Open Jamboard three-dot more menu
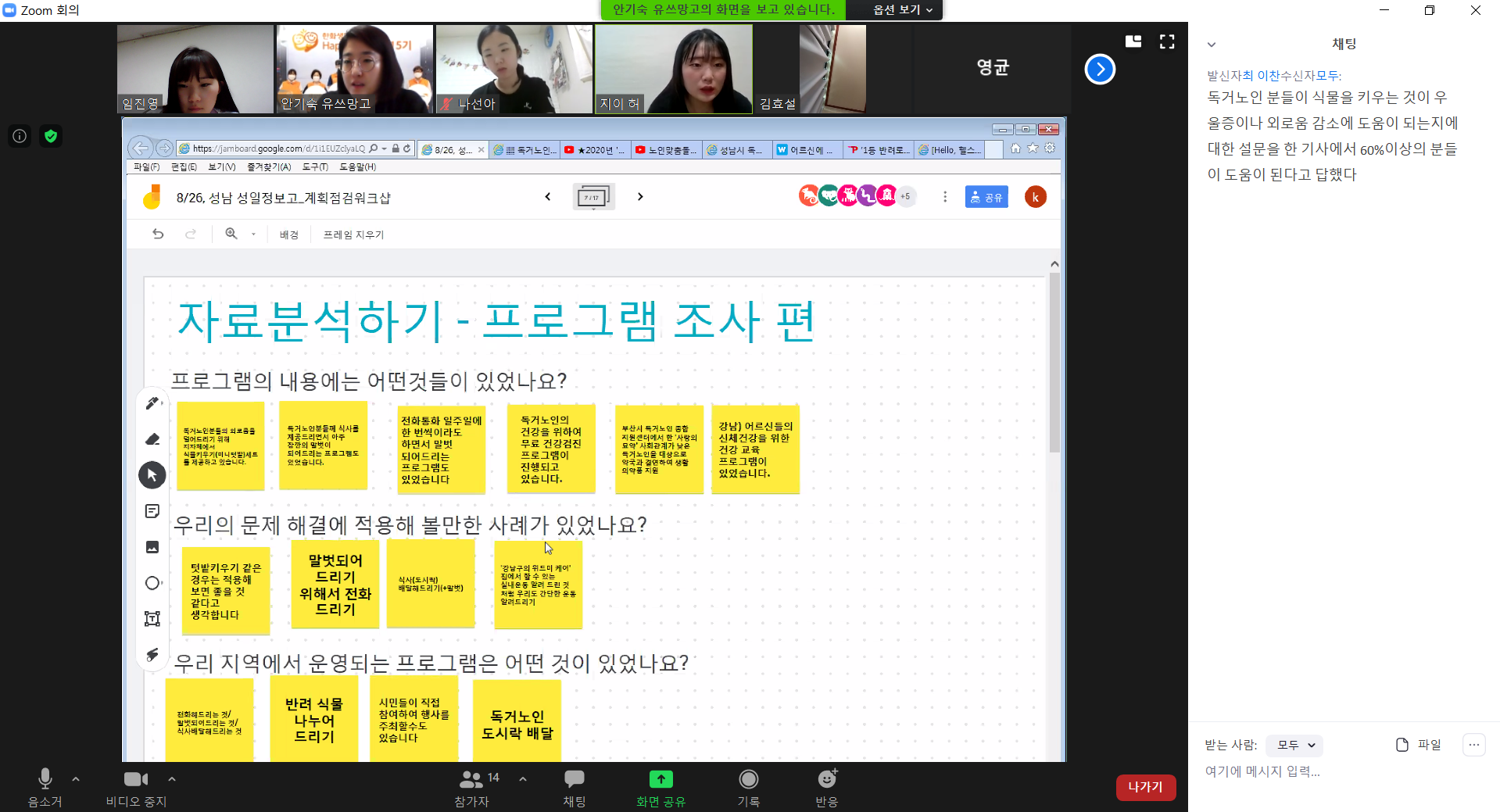1500x812 pixels. coord(945,197)
